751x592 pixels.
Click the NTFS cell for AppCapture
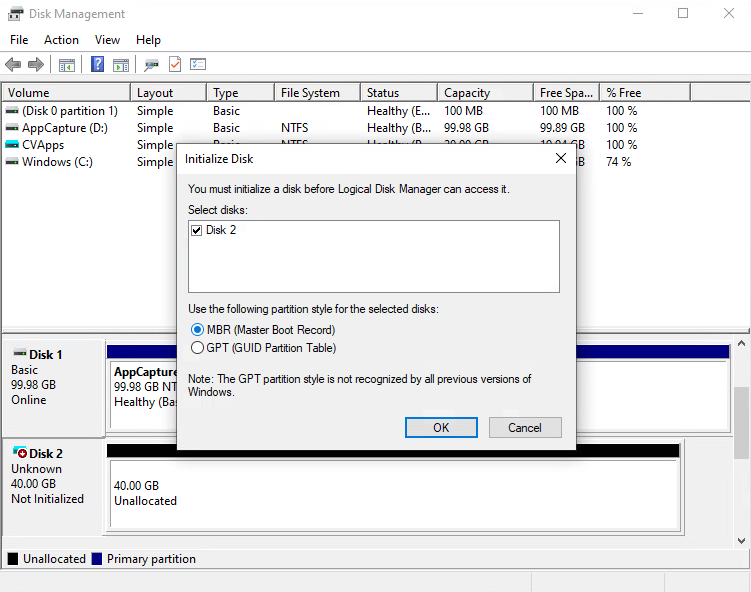[x=295, y=128]
